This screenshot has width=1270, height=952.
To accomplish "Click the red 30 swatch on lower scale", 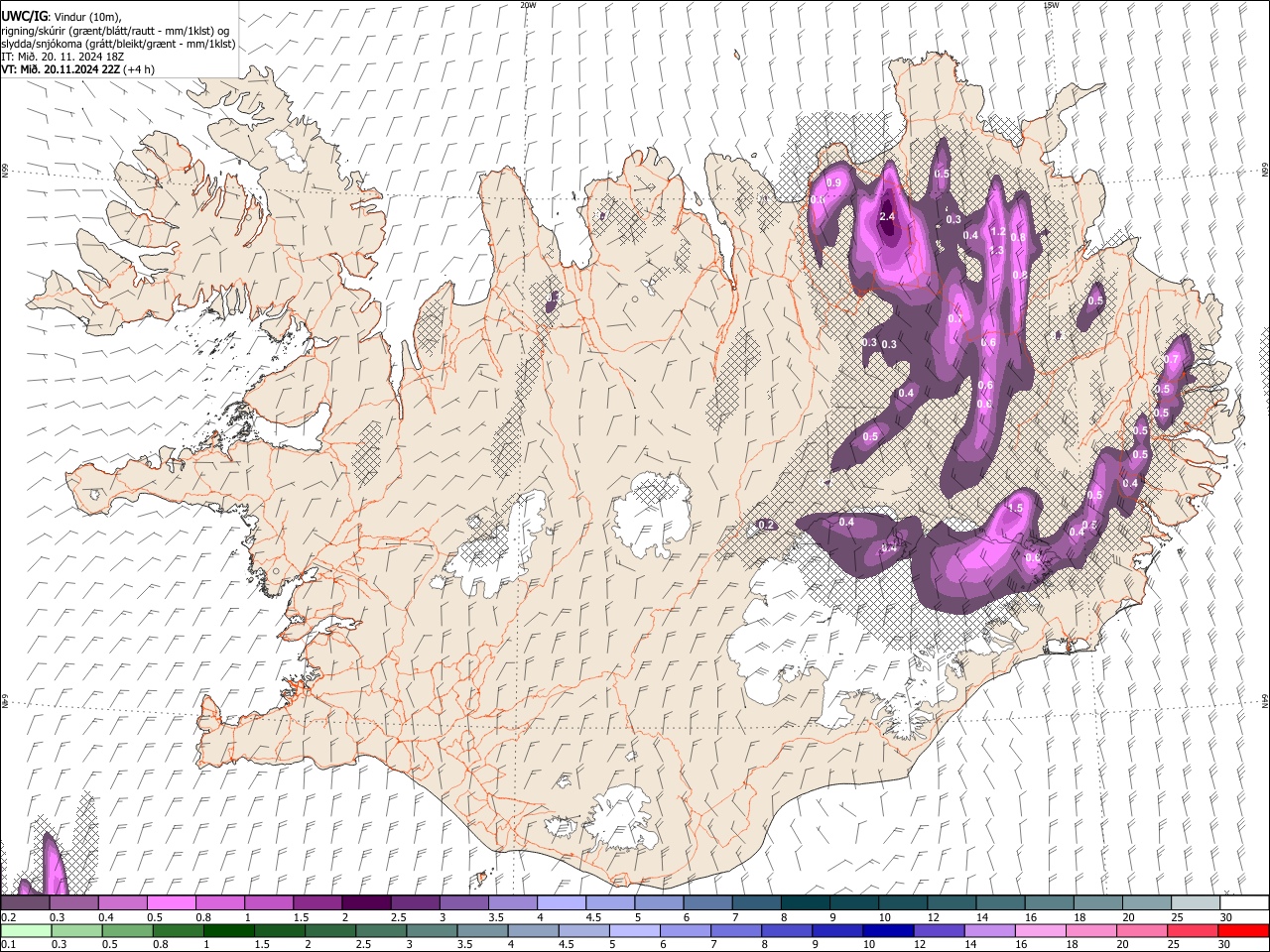I will [x=1243, y=930].
